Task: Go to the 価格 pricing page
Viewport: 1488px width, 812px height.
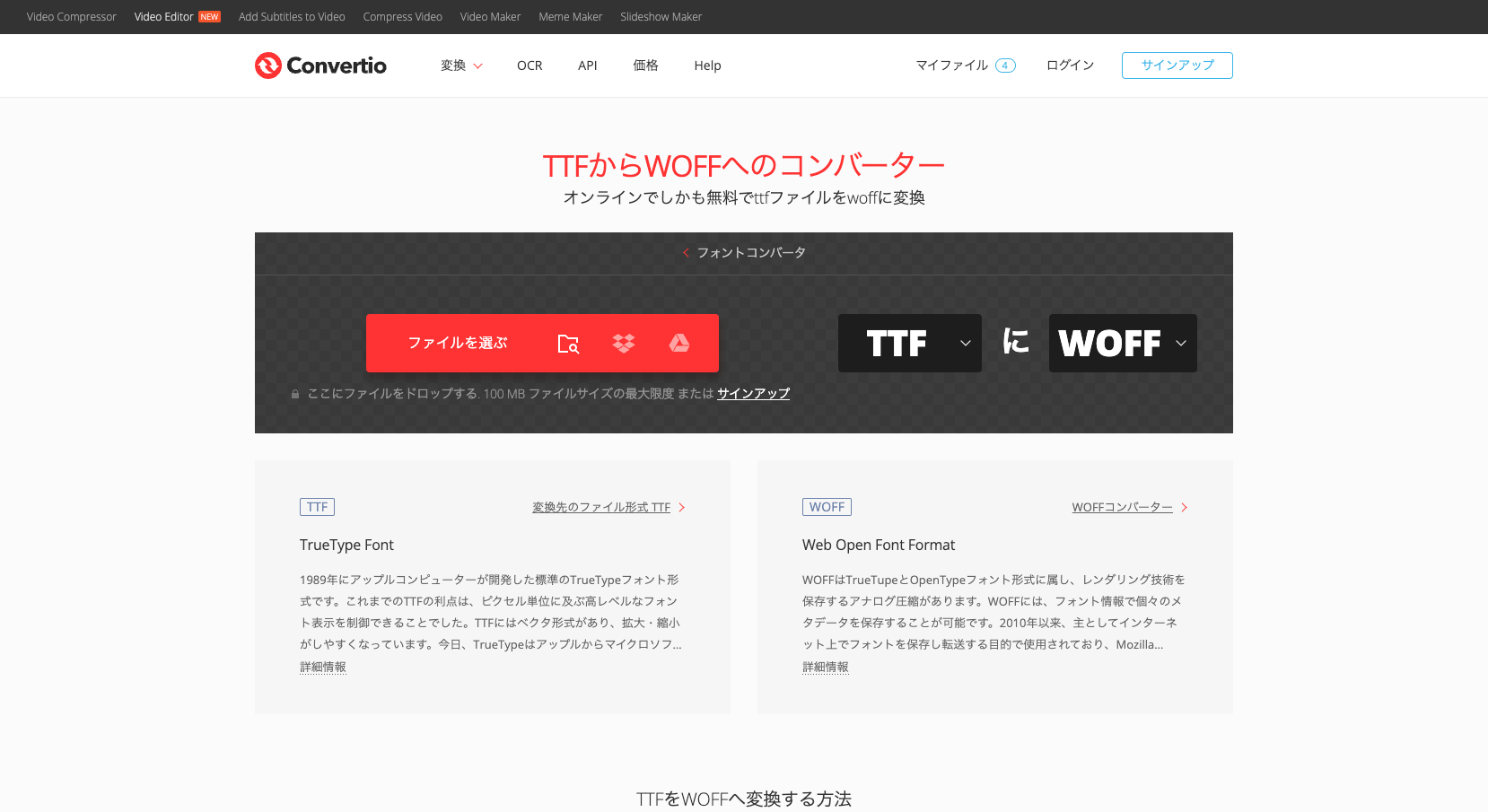Action: (x=645, y=65)
